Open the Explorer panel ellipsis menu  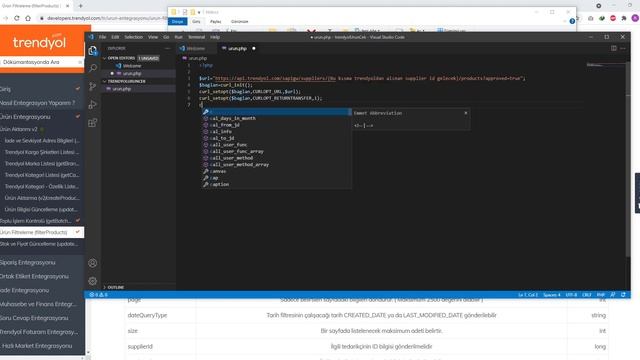[167, 48]
